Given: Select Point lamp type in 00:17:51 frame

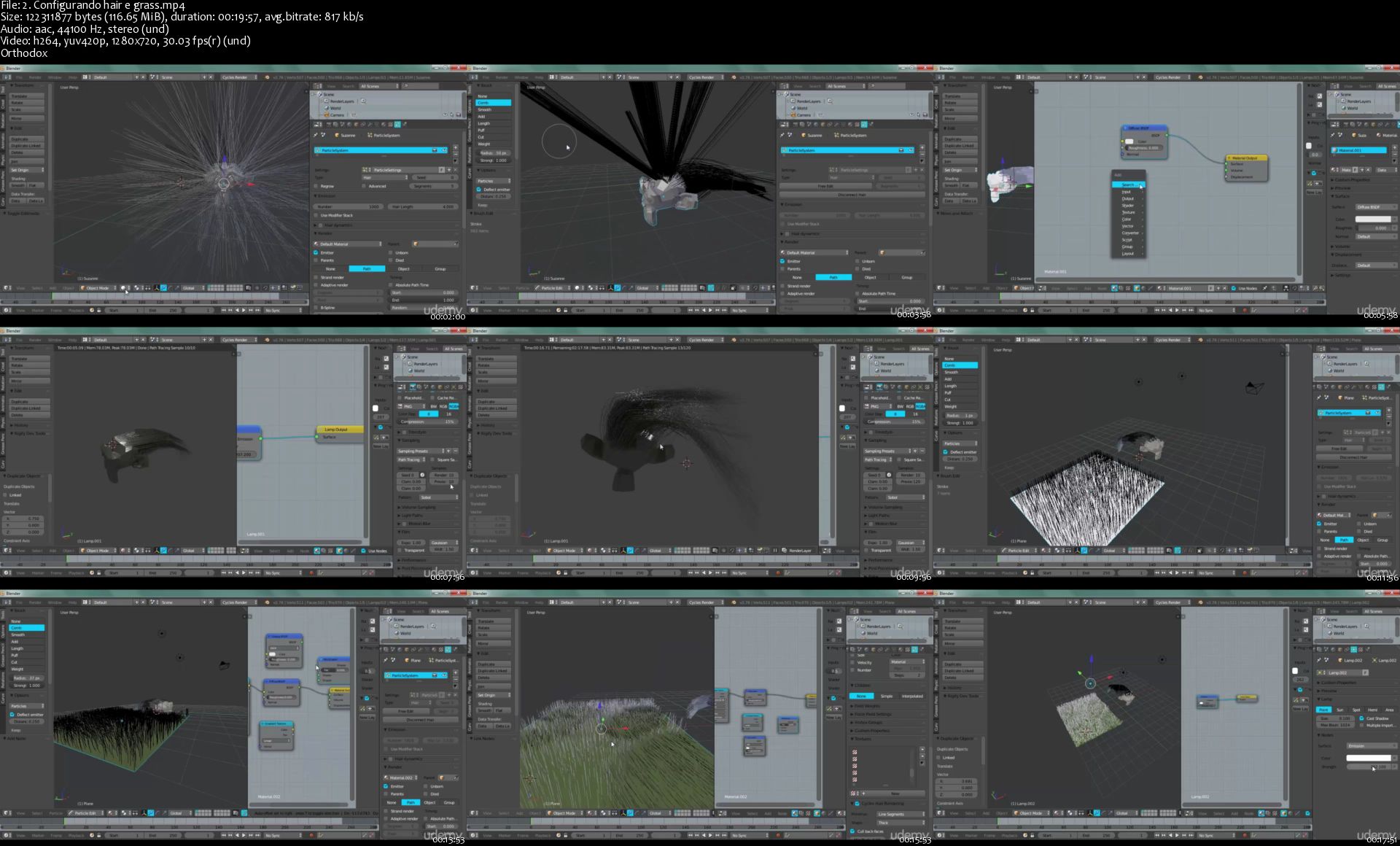Looking at the screenshot, I should coord(1324,710).
